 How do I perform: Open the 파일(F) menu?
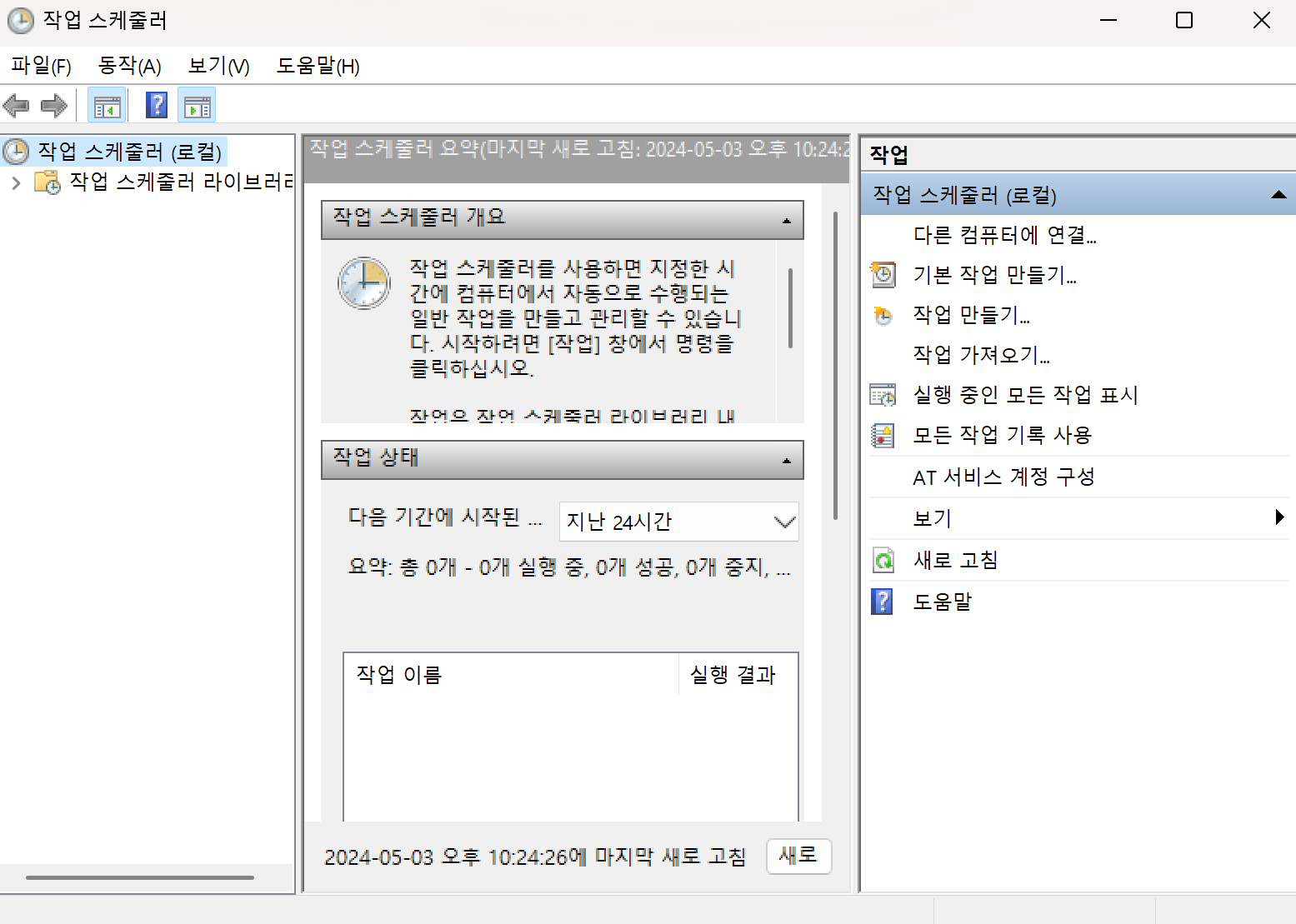point(41,66)
